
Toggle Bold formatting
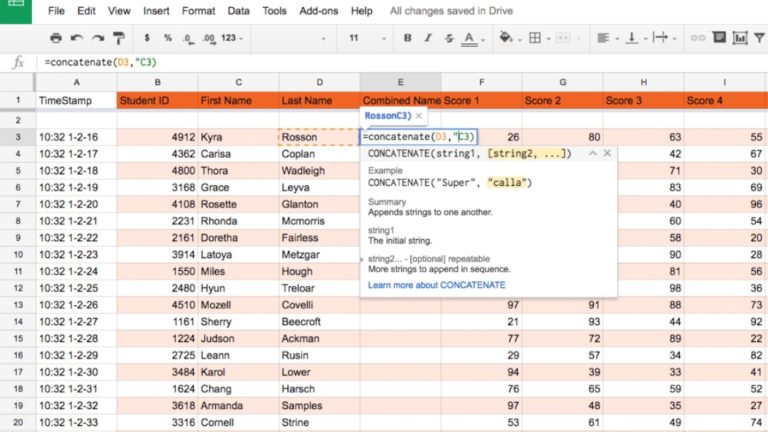(x=407, y=38)
